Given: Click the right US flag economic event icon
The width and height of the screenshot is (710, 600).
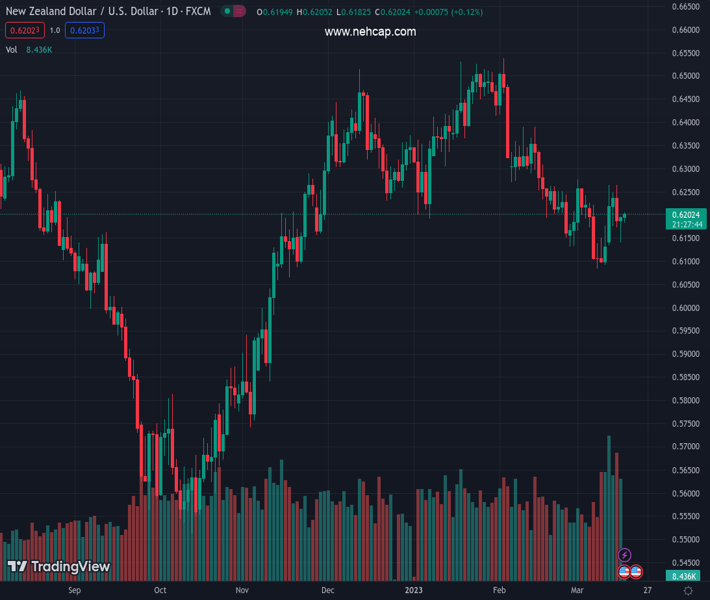Looking at the screenshot, I should [x=636, y=571].
